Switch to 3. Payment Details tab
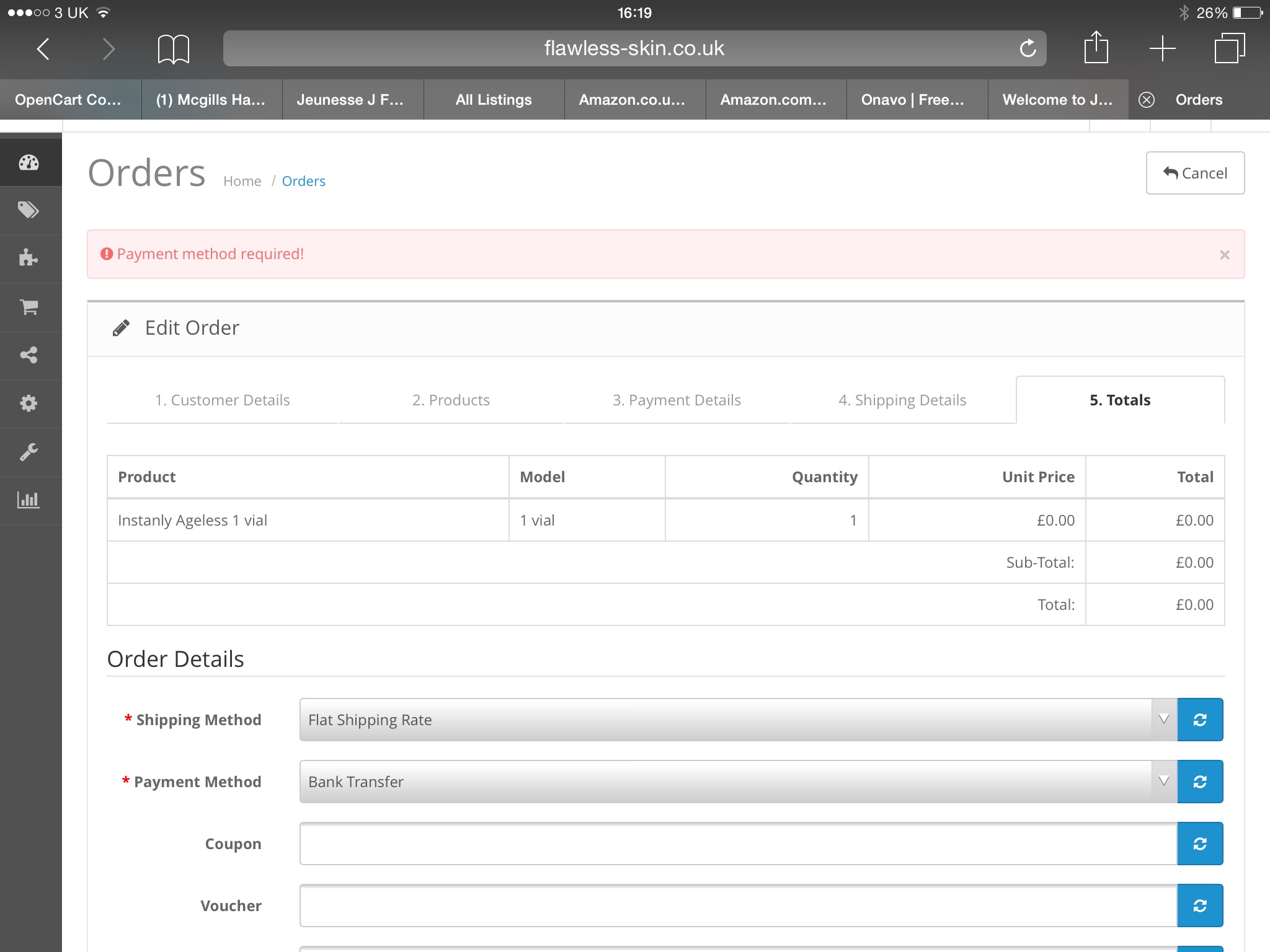1270x952 pixels. point(677,400)
